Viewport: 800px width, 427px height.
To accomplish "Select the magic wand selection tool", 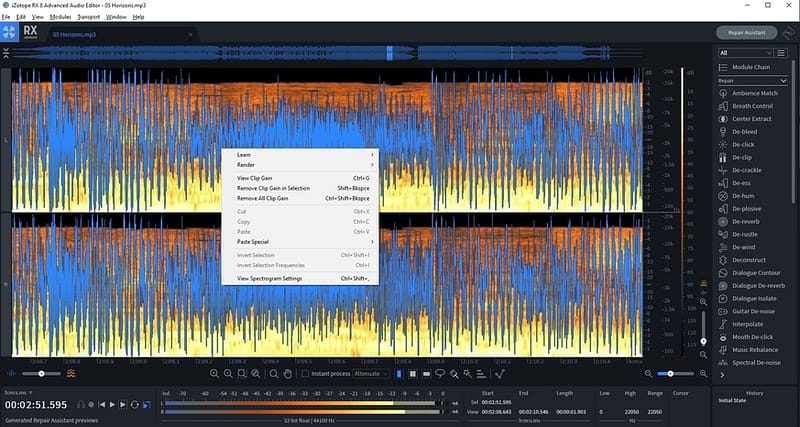I will point(467,374).
